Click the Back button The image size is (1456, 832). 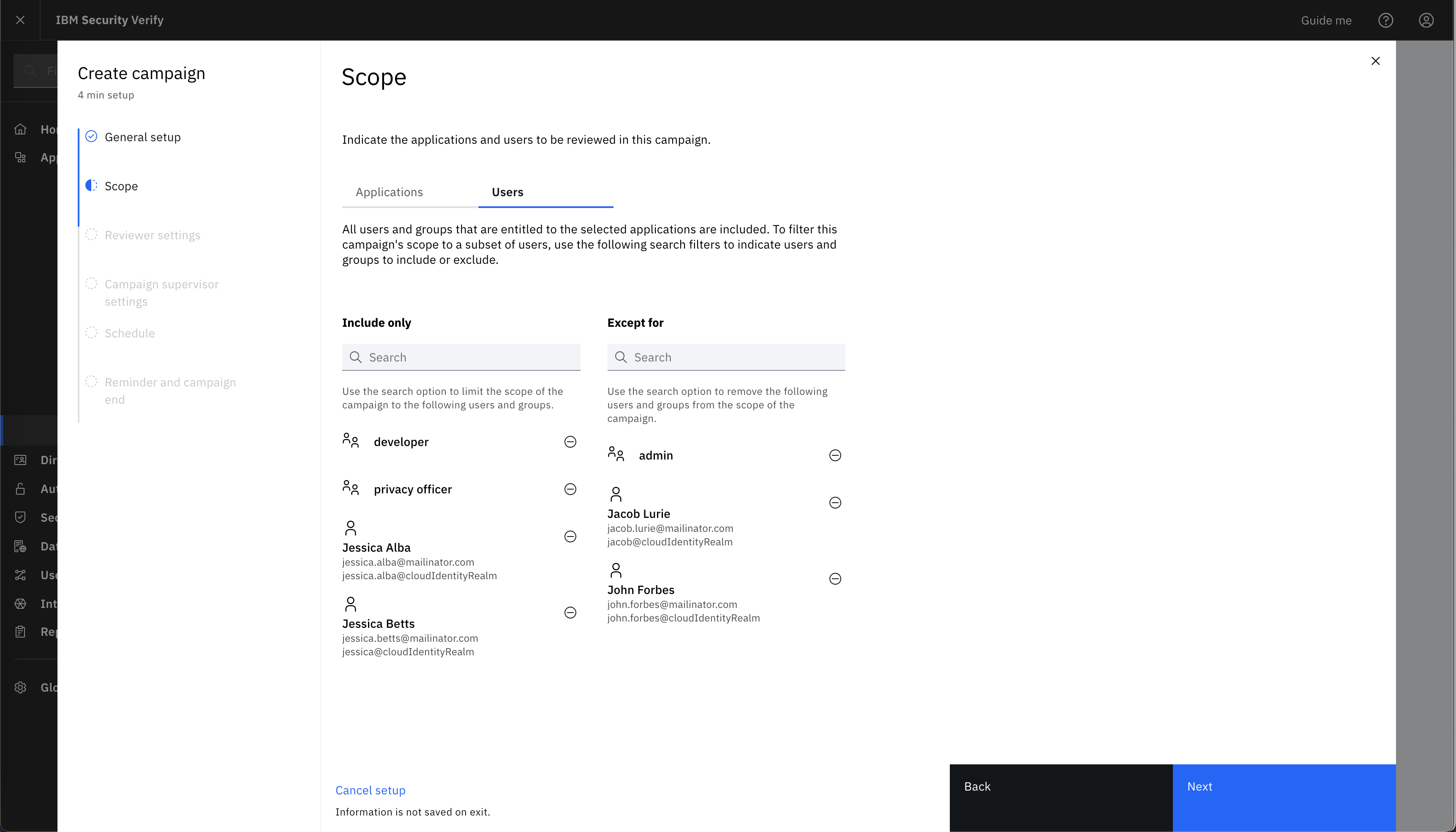1061,798
